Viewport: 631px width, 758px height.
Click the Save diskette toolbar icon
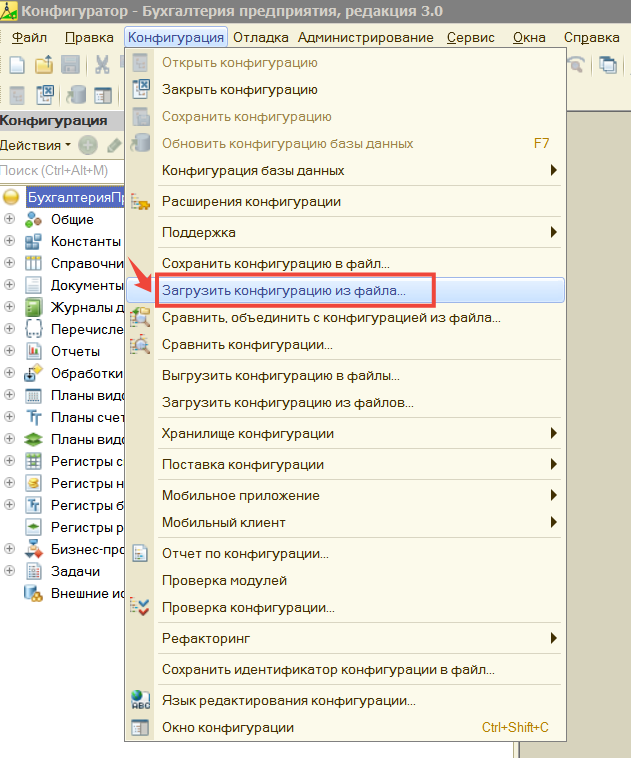[71, 65]
